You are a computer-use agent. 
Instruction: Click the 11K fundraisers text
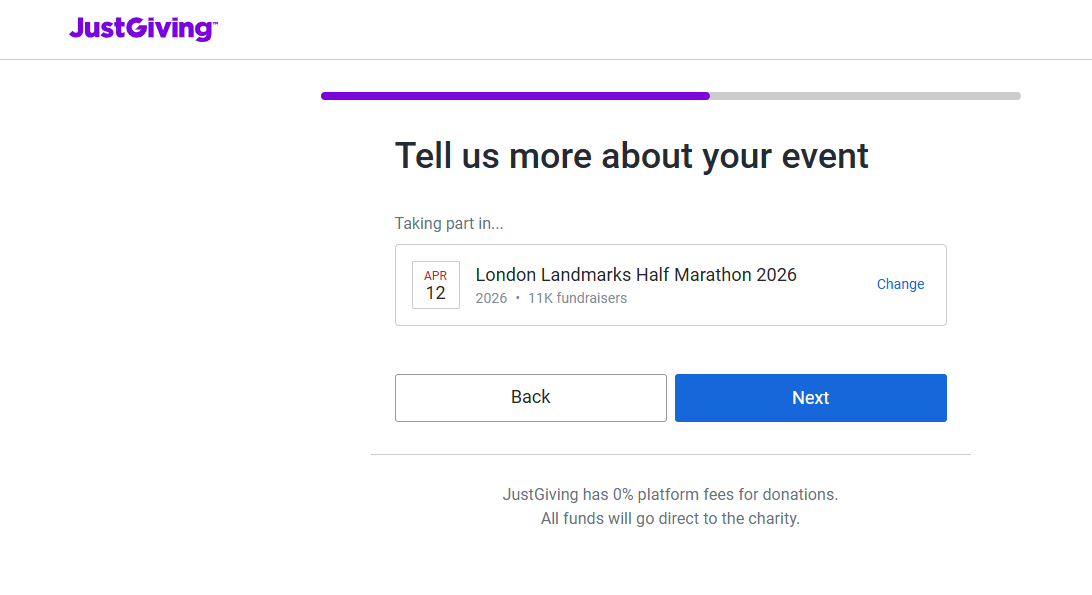pos(577,298)
